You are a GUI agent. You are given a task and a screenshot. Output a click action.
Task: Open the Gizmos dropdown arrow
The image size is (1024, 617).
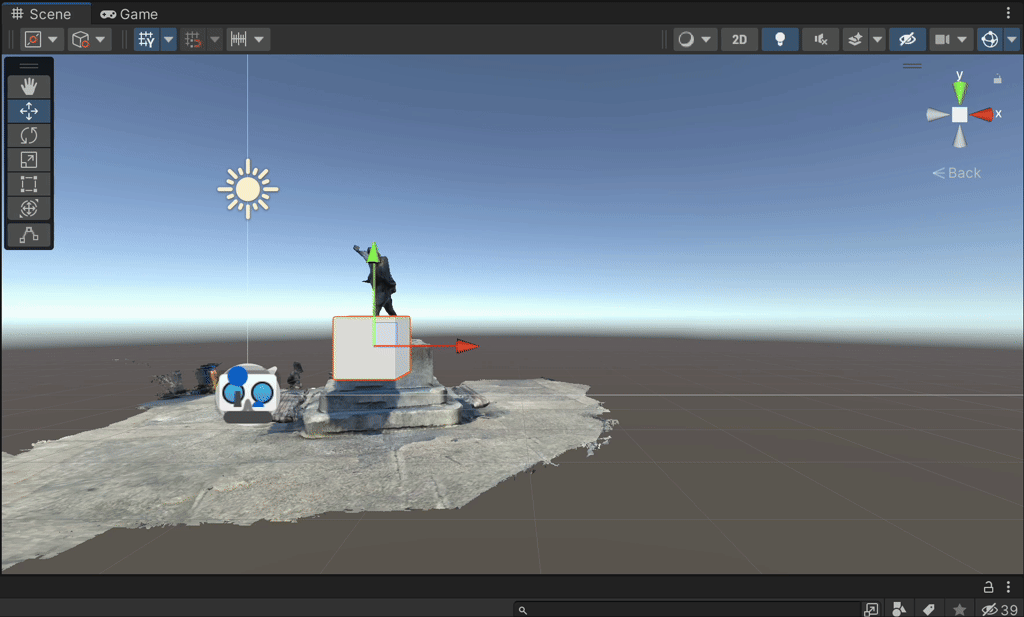coord(1012,39)
